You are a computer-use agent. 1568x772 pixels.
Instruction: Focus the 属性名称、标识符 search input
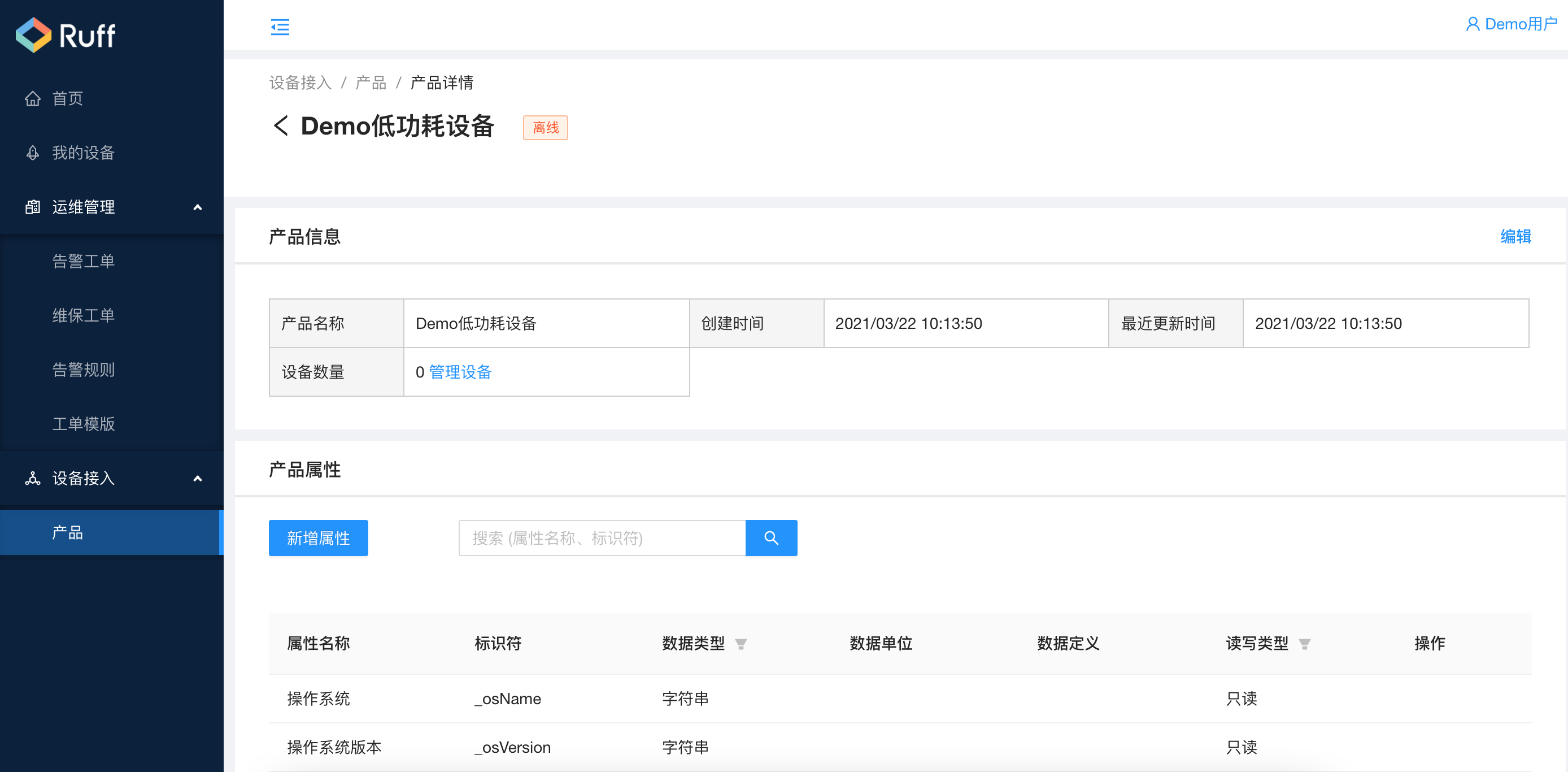coord(602,537)
